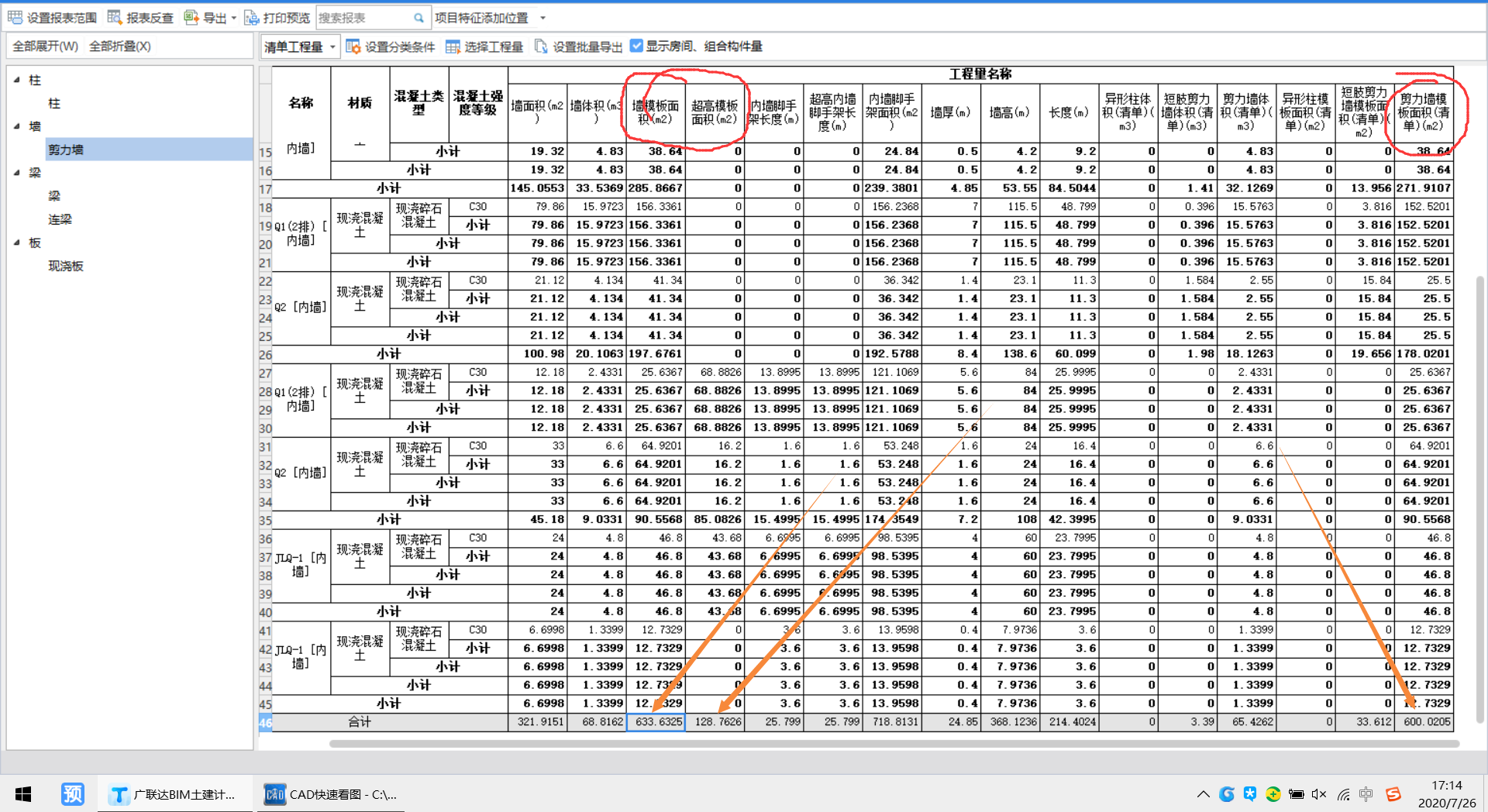This screenshot has width=1488, height=812.
Task: Expand the 导出 dropdown arrow
Action: [x=234, y=18]
